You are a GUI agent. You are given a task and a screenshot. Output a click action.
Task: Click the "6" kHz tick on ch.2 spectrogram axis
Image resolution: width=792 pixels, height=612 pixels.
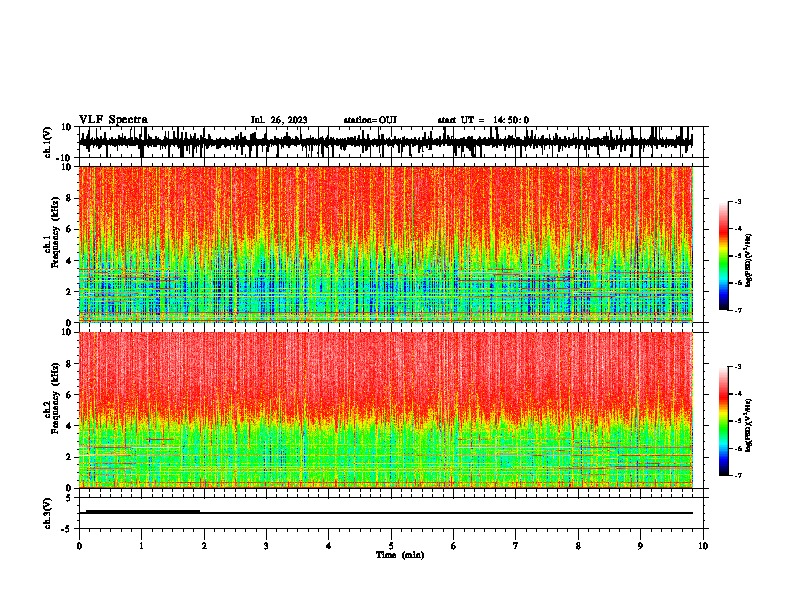[71, 394]
